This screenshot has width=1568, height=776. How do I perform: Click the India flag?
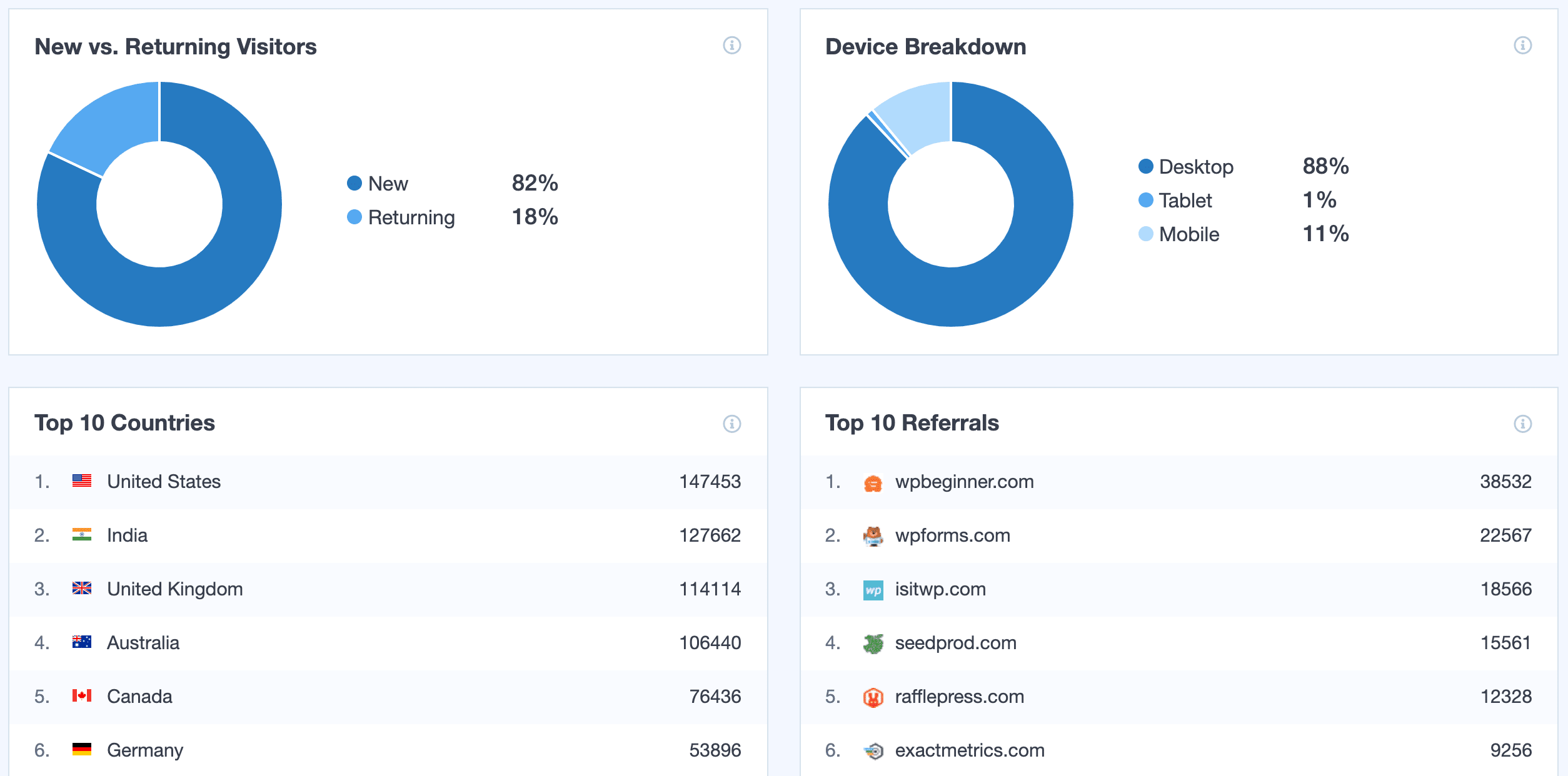tap(82, 535)
